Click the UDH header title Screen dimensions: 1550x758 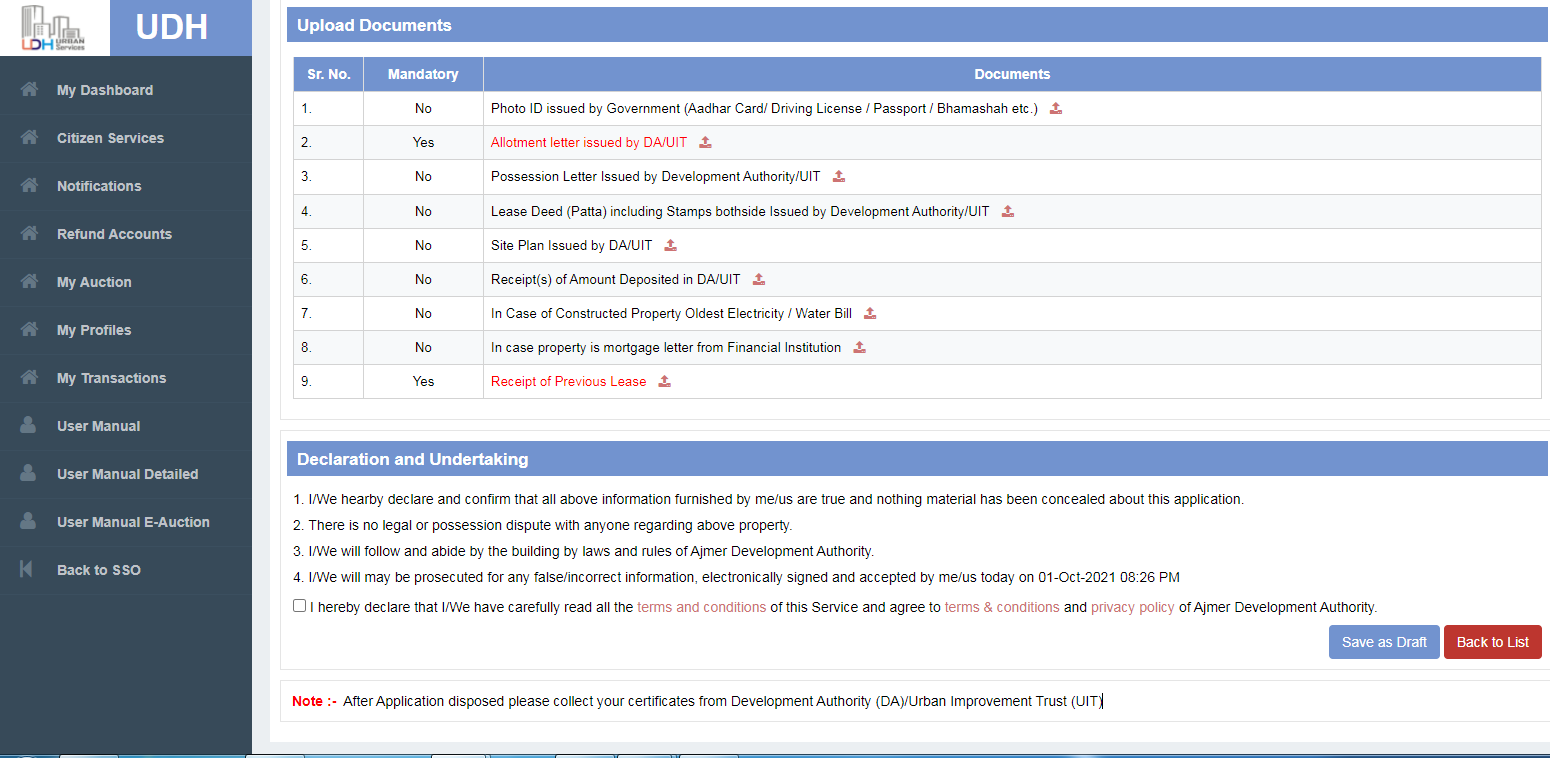pyautogui.click(x=171, y=27)
